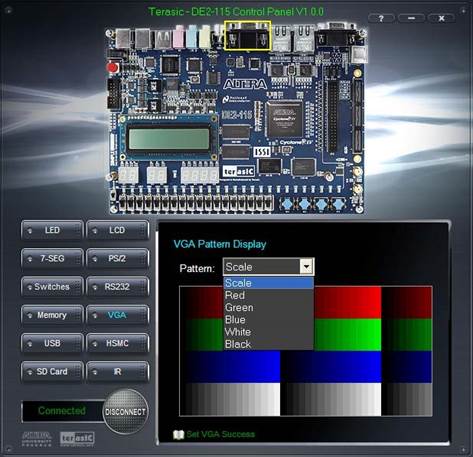Screen dimensions: 473x457
Task: Switch to the PS/2 tab
Action: tap(117, 258)
